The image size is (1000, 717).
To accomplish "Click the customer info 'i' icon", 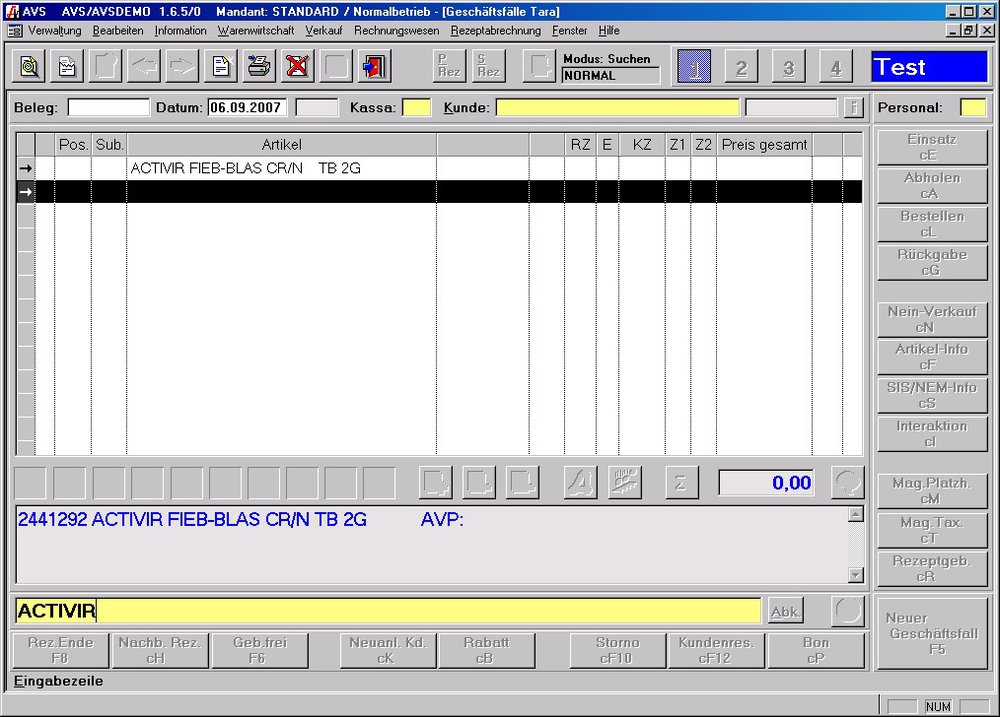I will coord(853,108).
